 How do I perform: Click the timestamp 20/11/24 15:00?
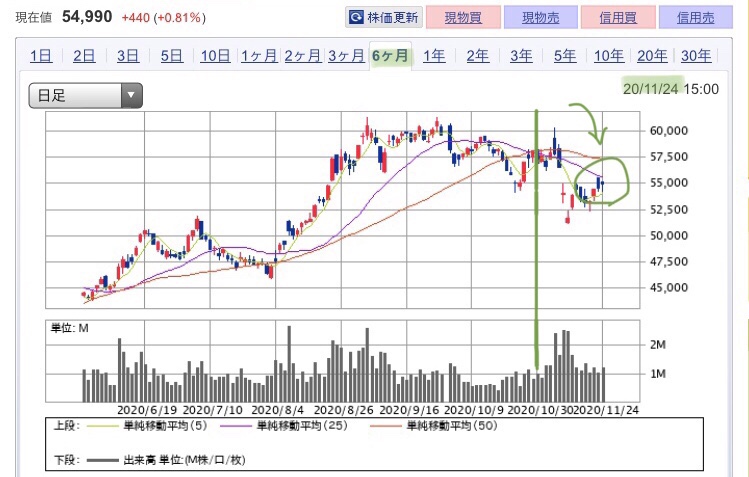[x=671, y=89]
